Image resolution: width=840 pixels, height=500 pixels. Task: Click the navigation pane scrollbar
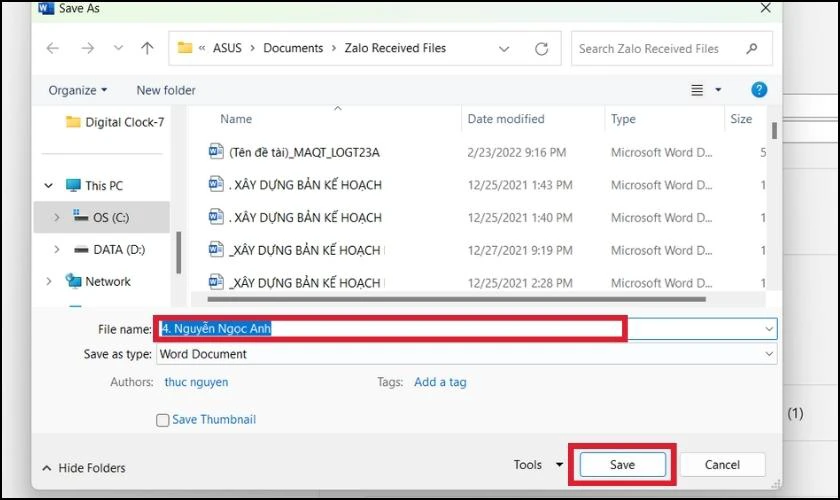178,252
